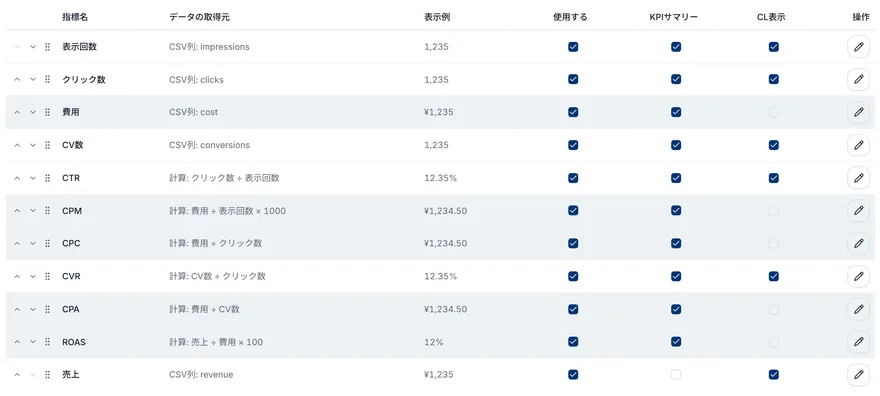Select grip handle in 売上 row
The image size is (880, 396).
(48, 375)
